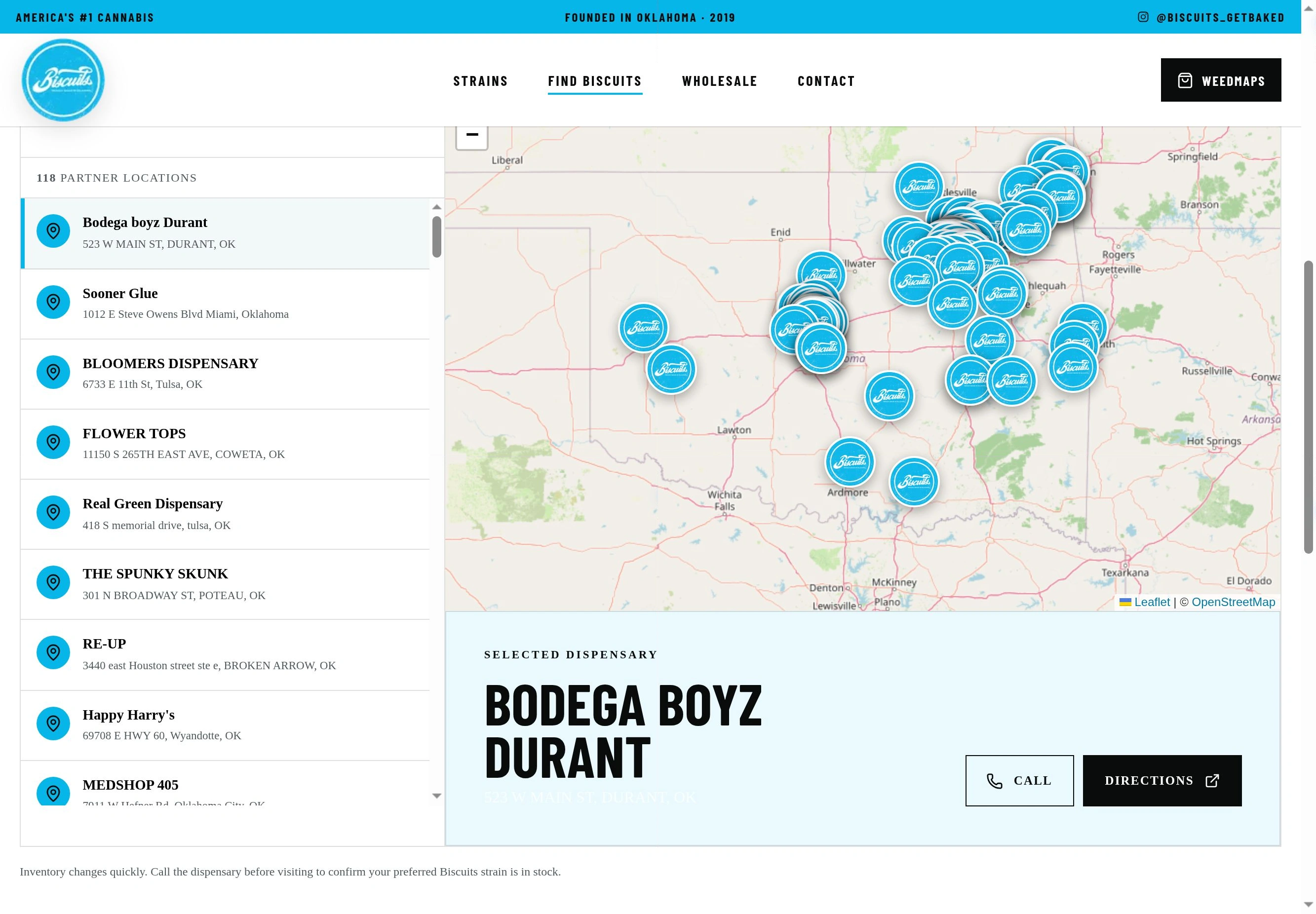Click the location list scroll-down arrow
This screenshot has width=1316, height=914.
click(x=437, y=796)
